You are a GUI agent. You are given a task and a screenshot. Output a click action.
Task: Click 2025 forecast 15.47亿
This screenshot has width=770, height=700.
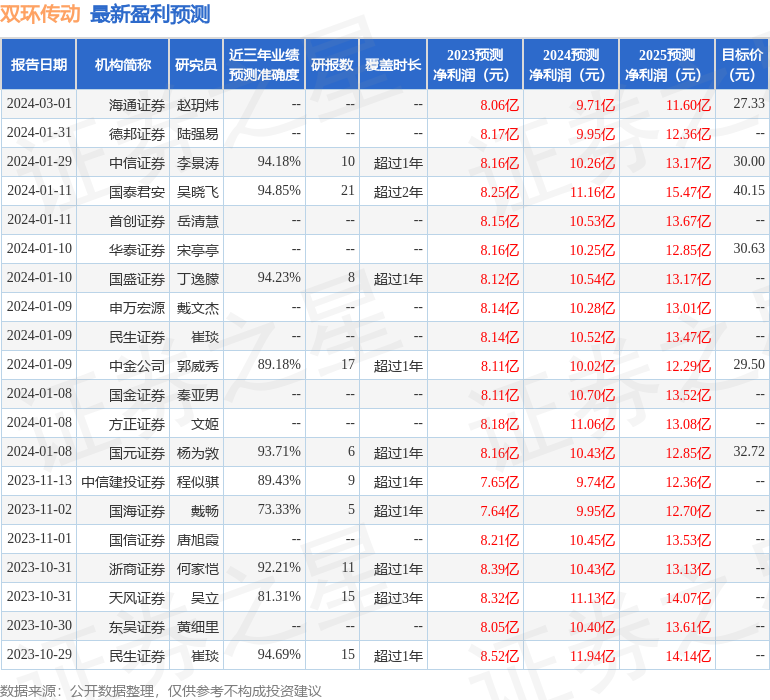[688, 192]
